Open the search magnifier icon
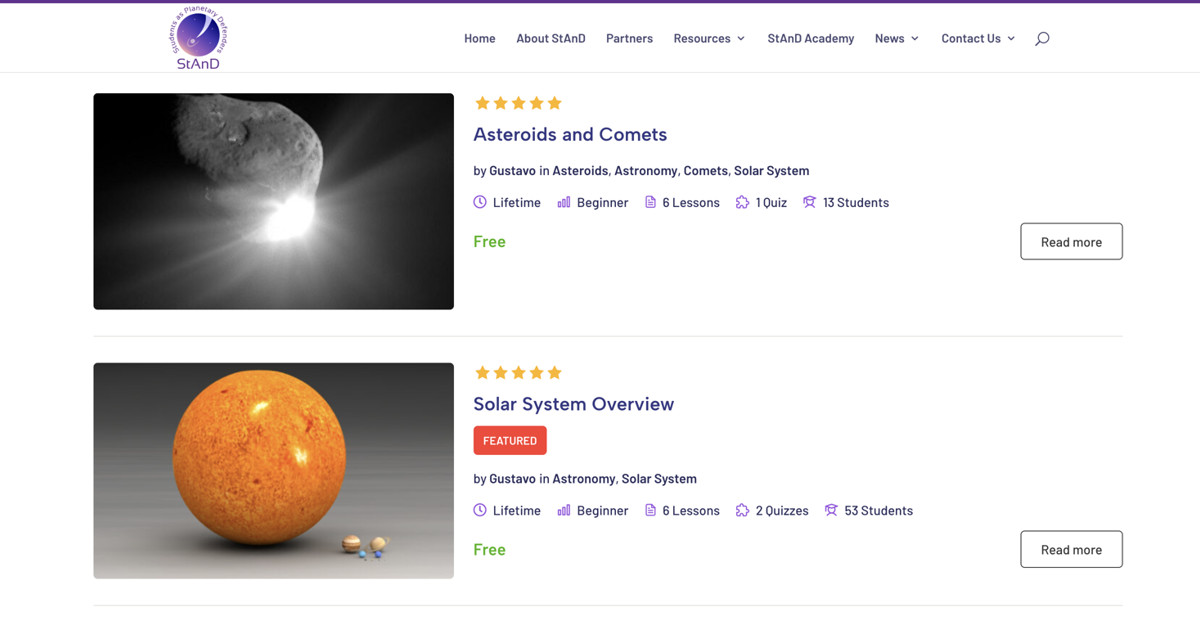1200x630 pixels. tap(1042, 39)
